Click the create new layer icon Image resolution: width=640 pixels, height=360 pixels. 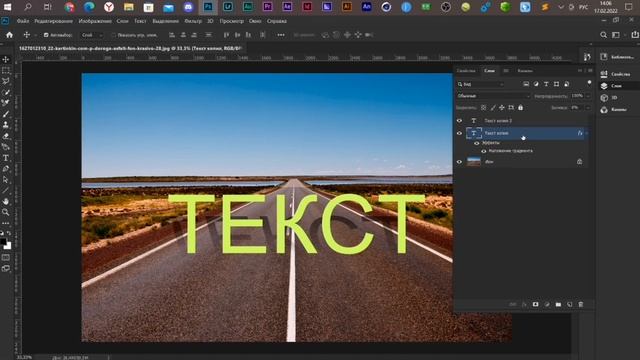pyautogui.click(x=569, y=304)
